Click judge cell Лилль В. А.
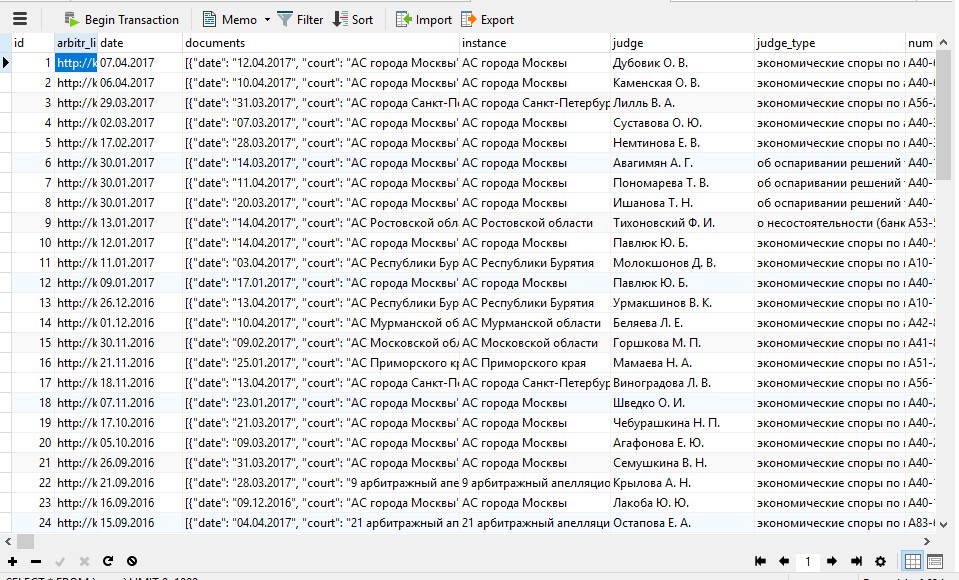This screenshot has height=580, width=959. (x=682, y=103)
